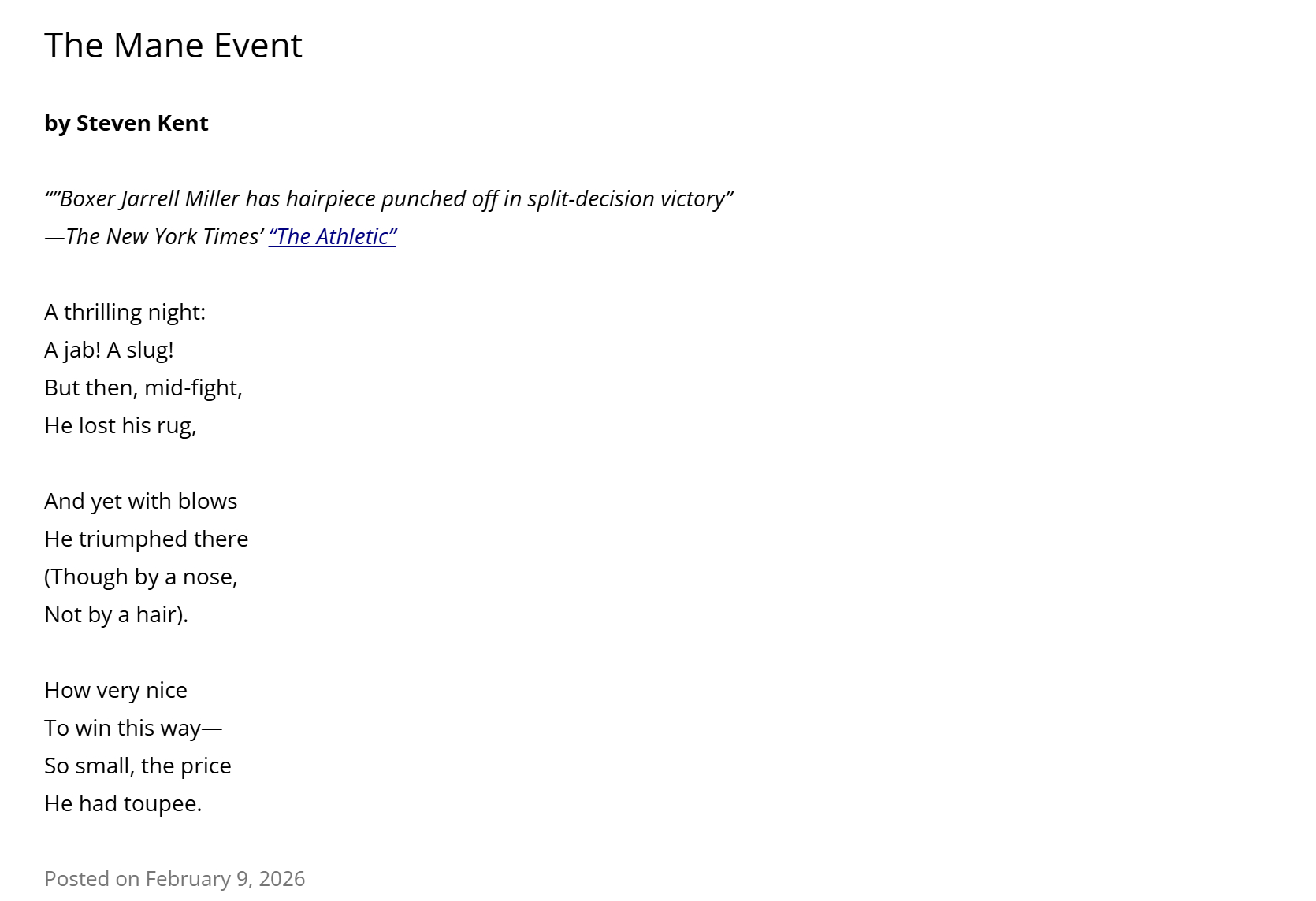The width and height of the screenshot is (1316, 901).
Task: Click the line "He lost his rug,"
Action: click(x=120, y=425)
